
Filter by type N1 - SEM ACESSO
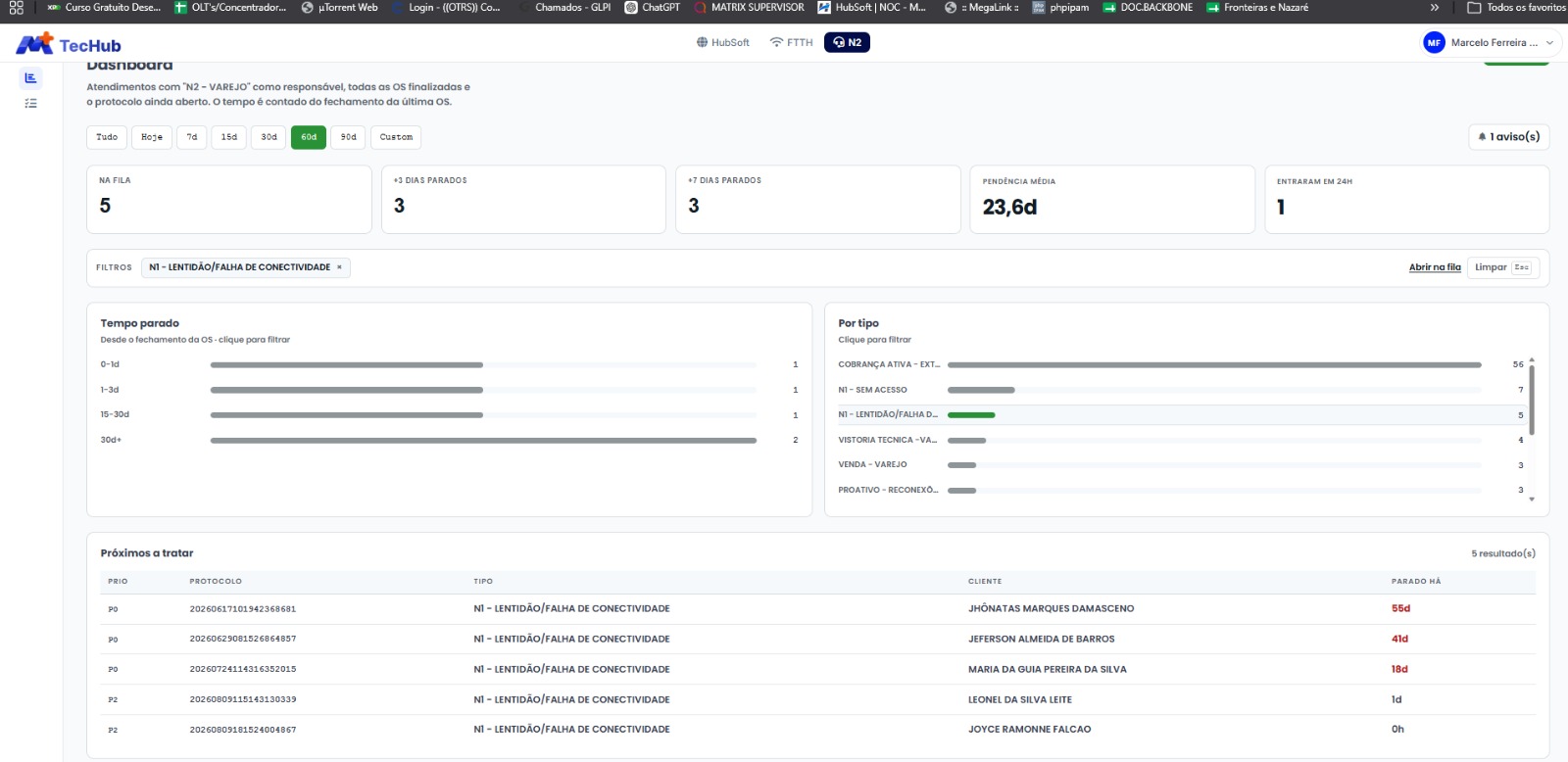coord(1181,390)
